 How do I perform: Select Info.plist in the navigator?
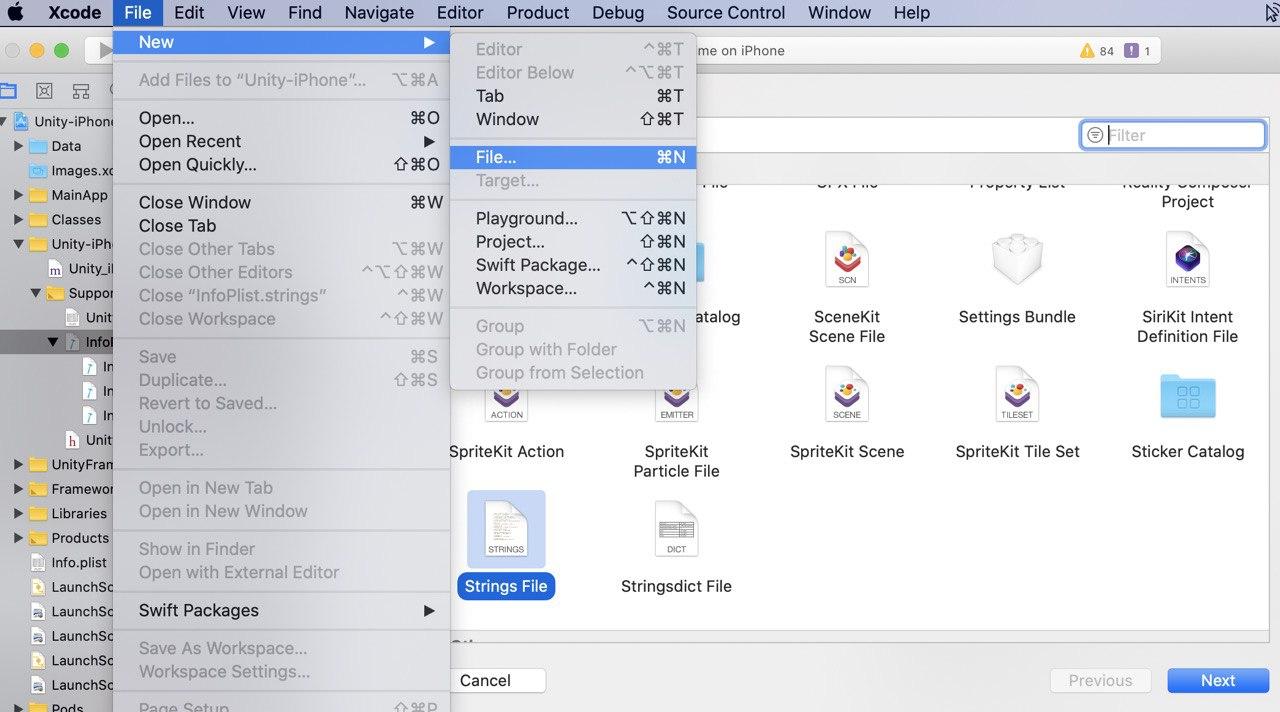pos(71,562)
